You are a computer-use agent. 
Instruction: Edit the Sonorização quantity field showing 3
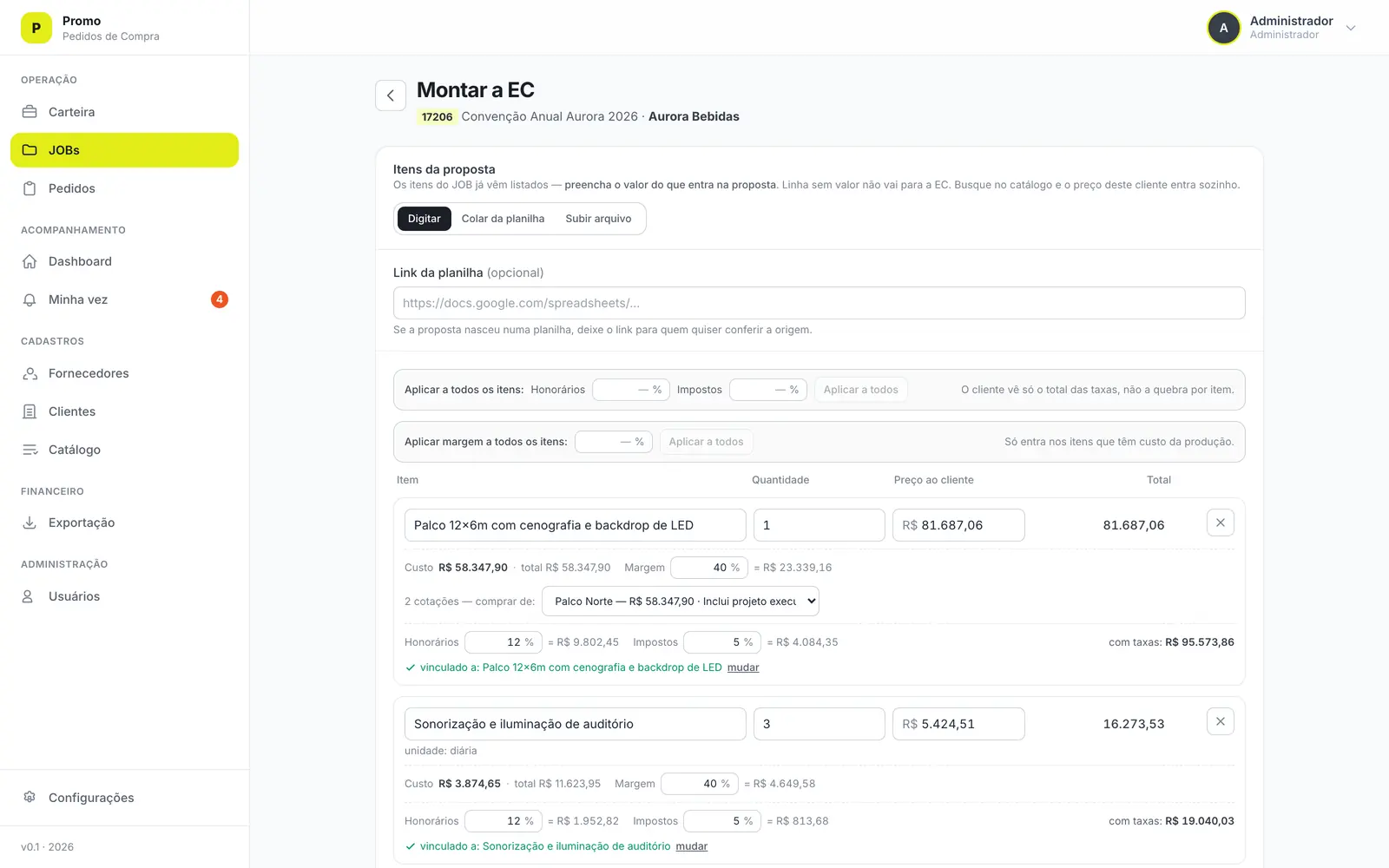tap(820, 724)
